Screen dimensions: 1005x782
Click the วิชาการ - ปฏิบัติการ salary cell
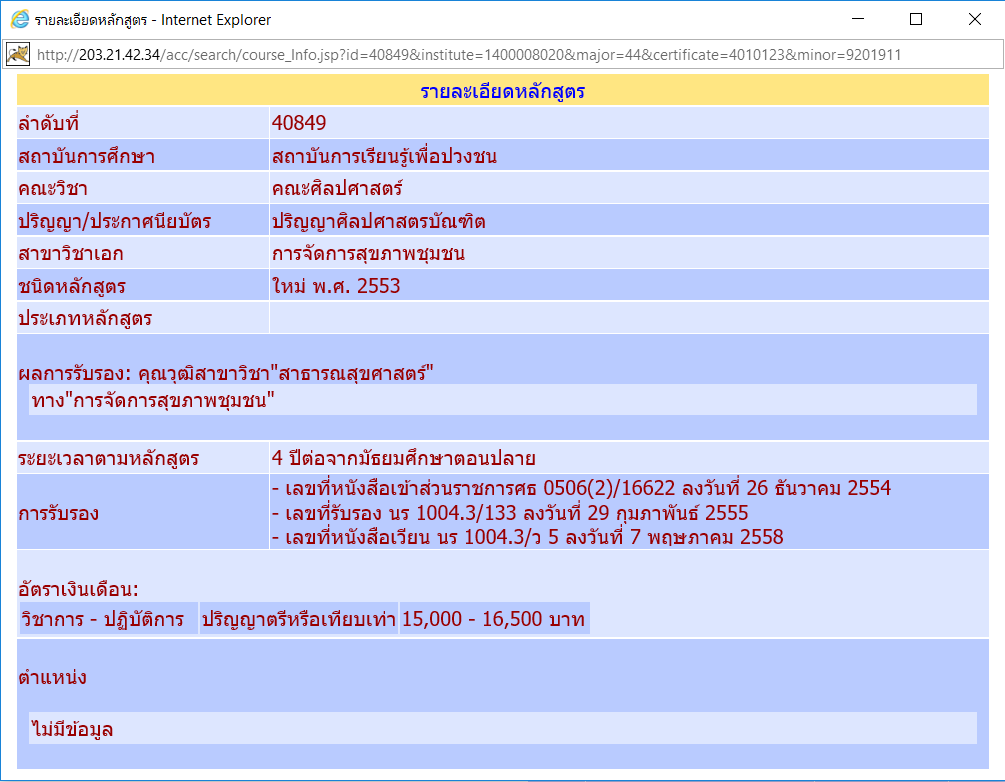tap(103, 619)
